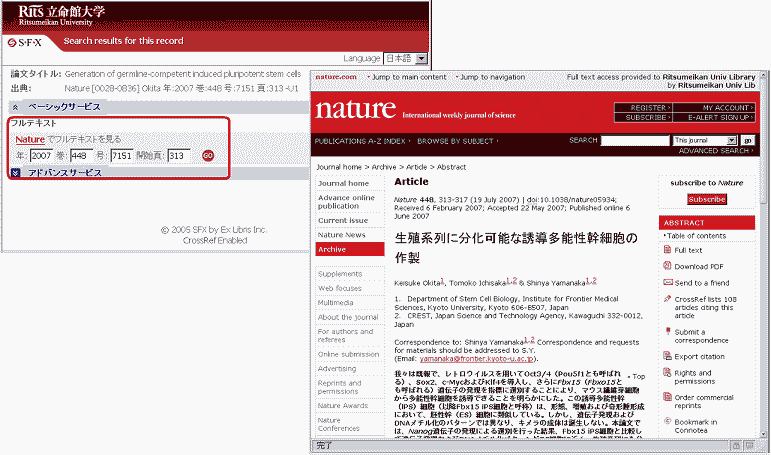Click Journal home breadcrumb link
Viewport: 771px width, 455px height.
pos(339,167)
